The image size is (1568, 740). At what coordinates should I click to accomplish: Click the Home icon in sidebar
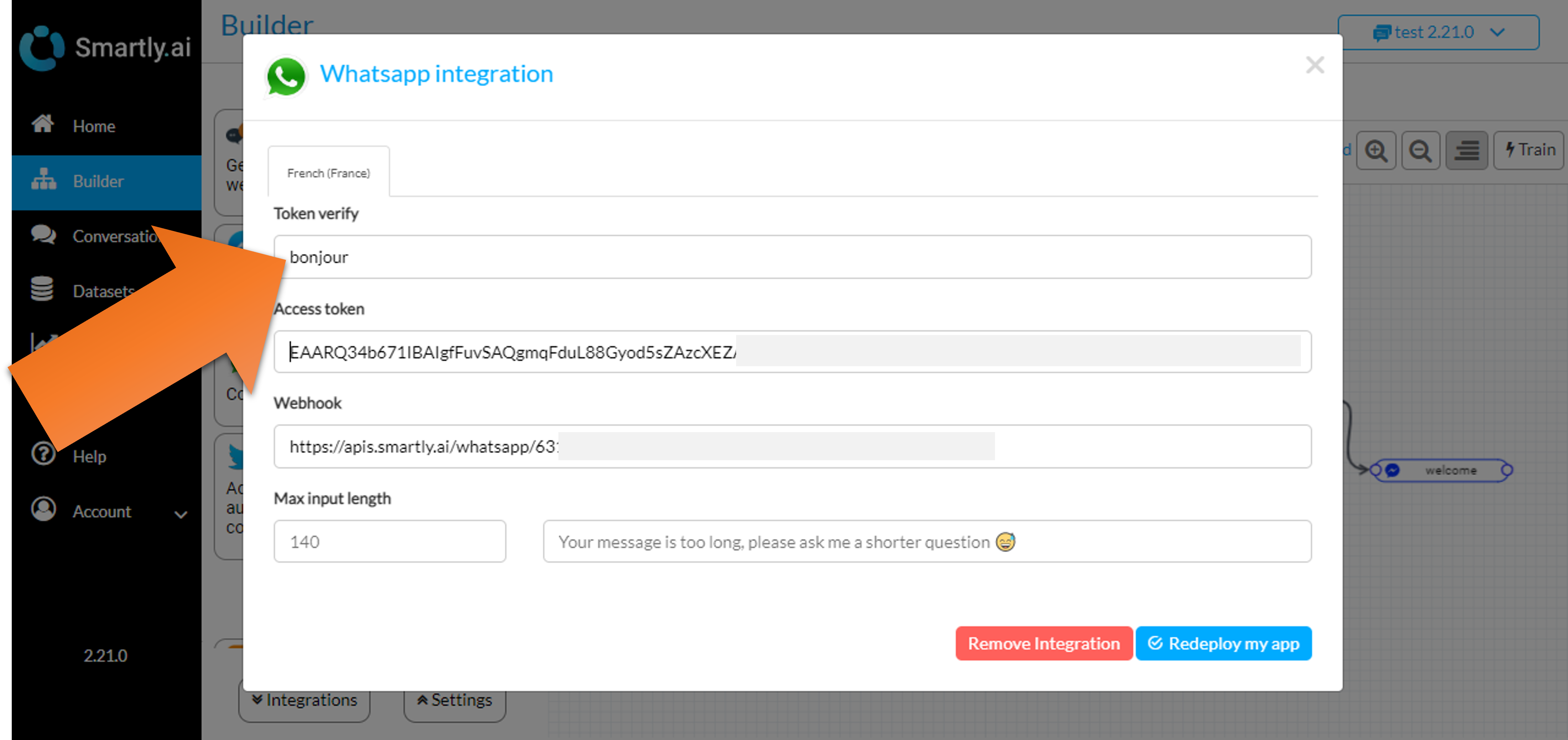point(43,124)
